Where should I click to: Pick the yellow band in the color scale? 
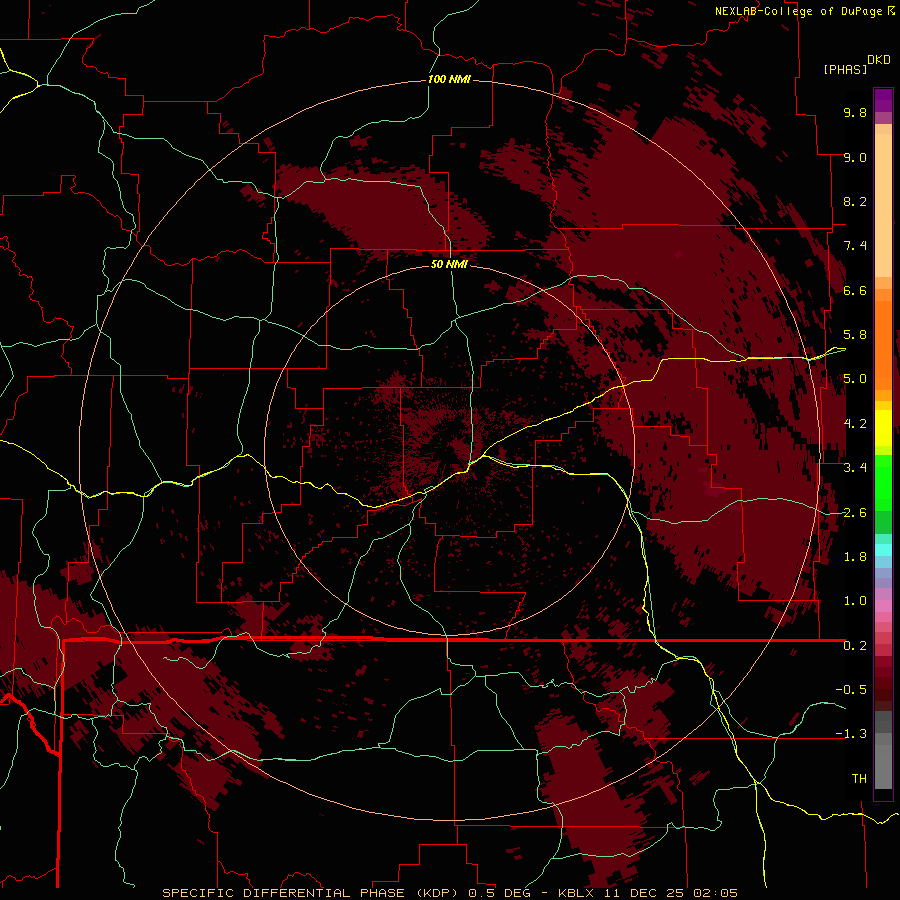click(883, 428)
